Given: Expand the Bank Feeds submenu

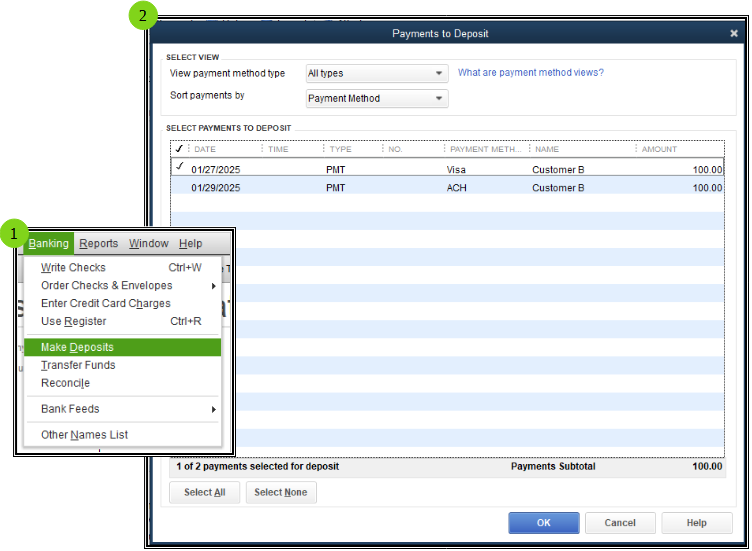Looking at the screenshot, I should 122,409.
